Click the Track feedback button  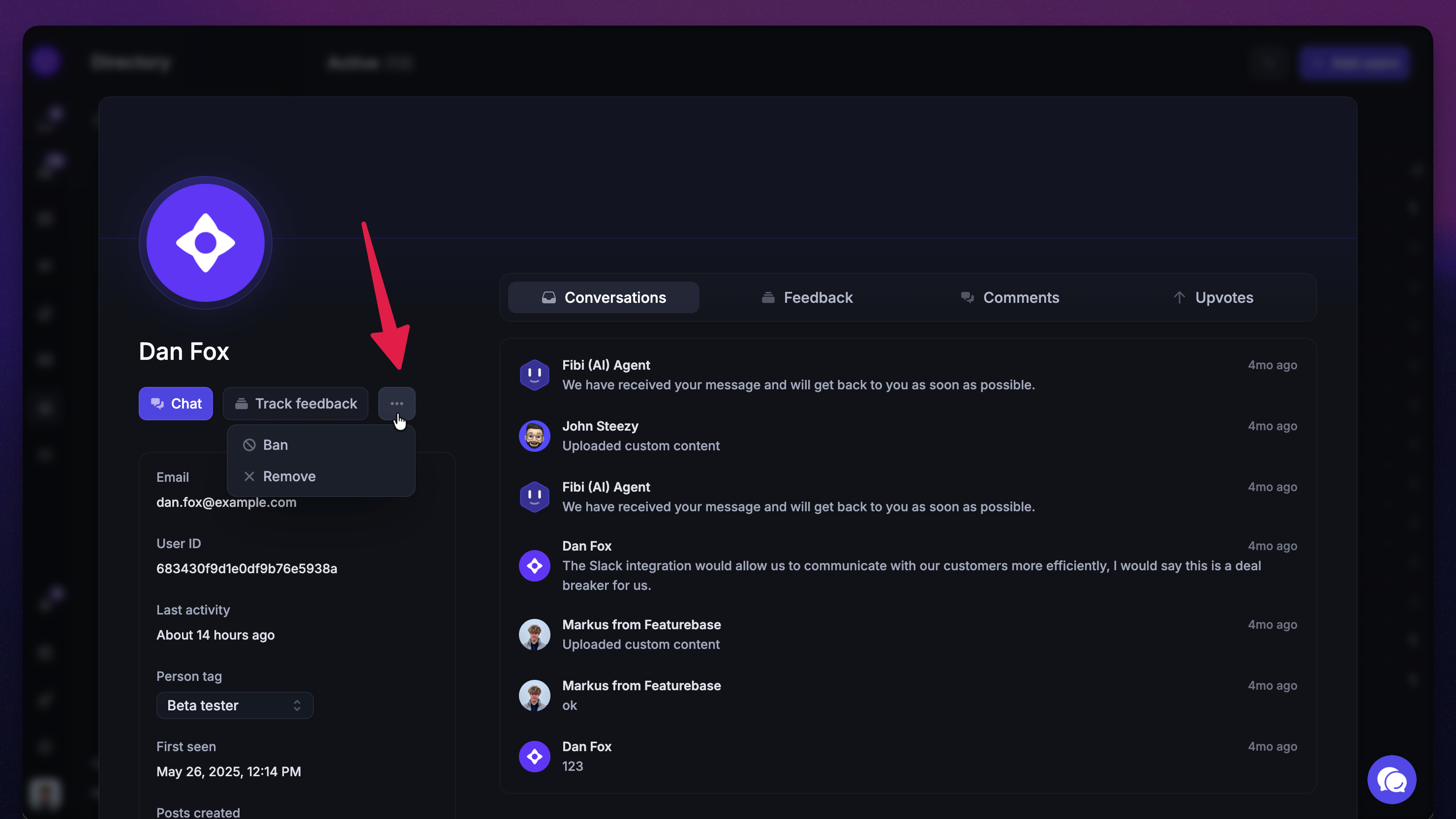[x=296, y=403]
